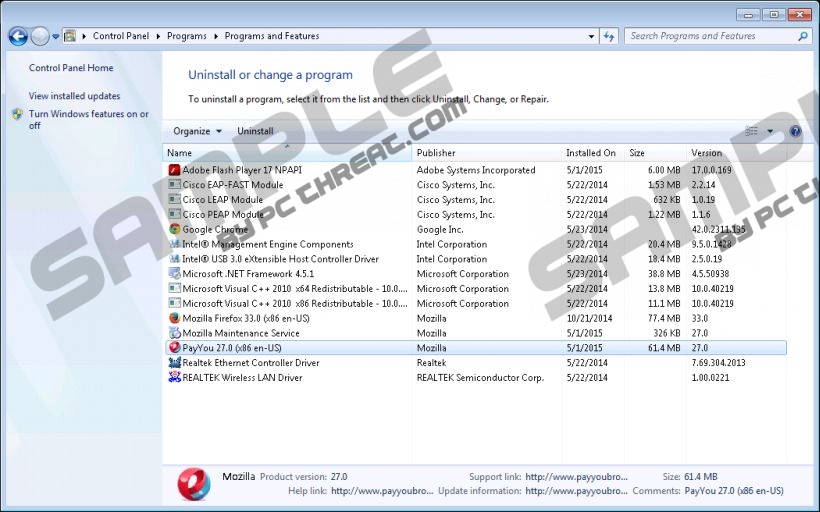Select Control Panel in breadcrumb

tap(121, 36)
